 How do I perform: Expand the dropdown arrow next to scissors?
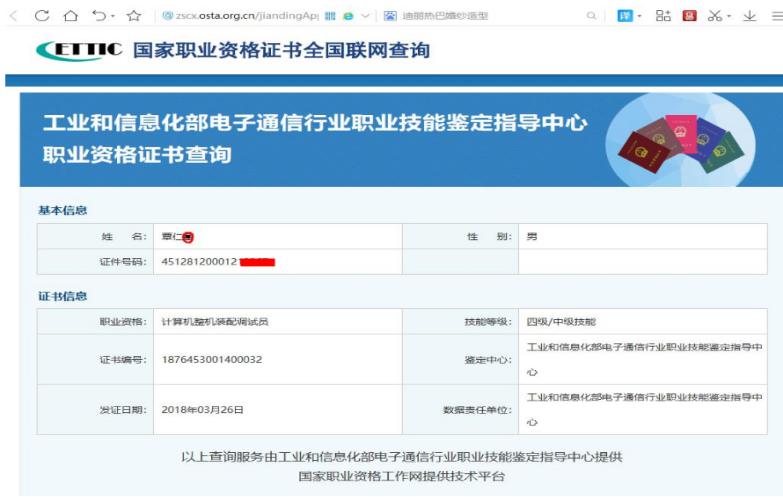(x=728, y=17)
